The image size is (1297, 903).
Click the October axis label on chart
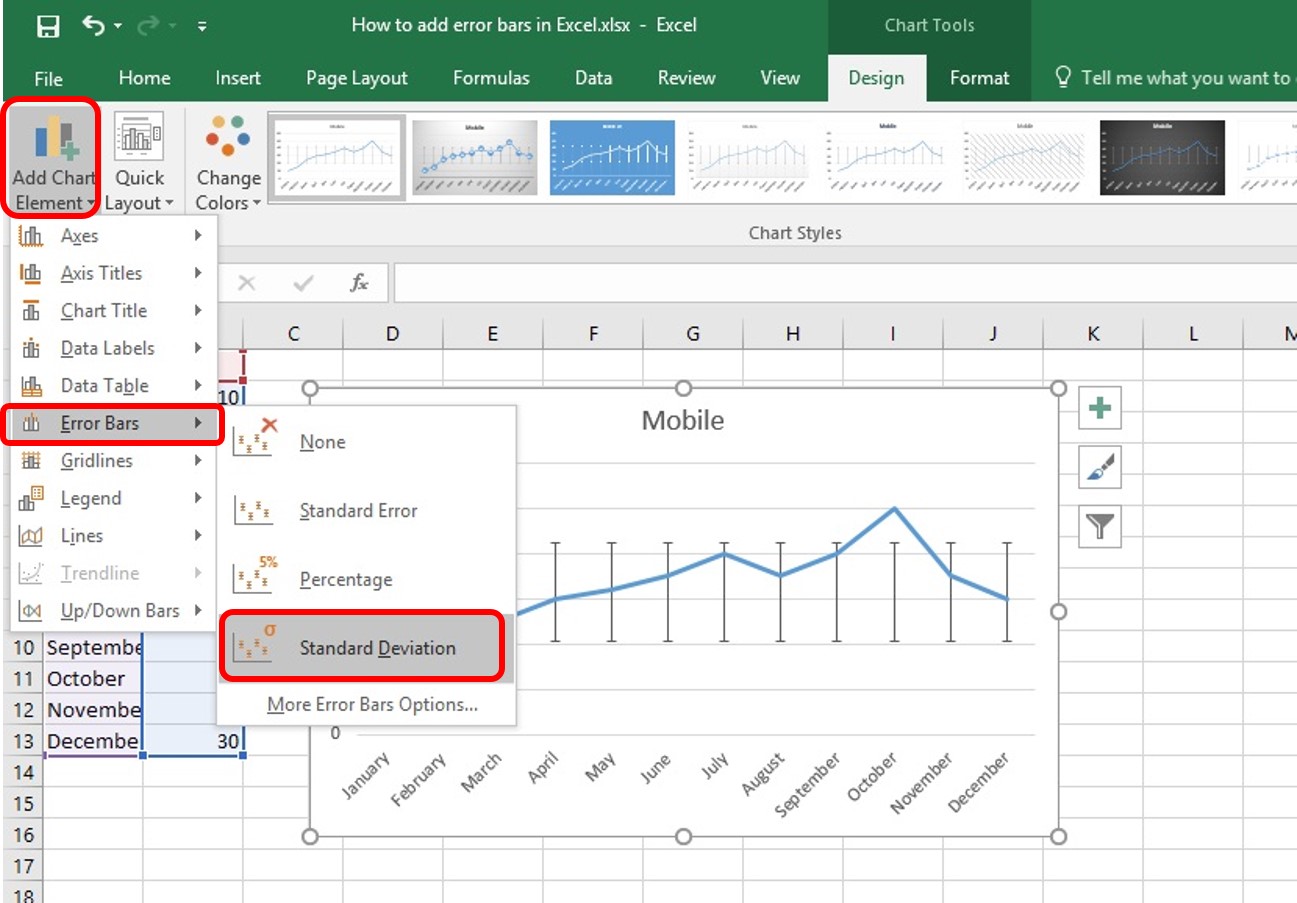coord(873,779)
